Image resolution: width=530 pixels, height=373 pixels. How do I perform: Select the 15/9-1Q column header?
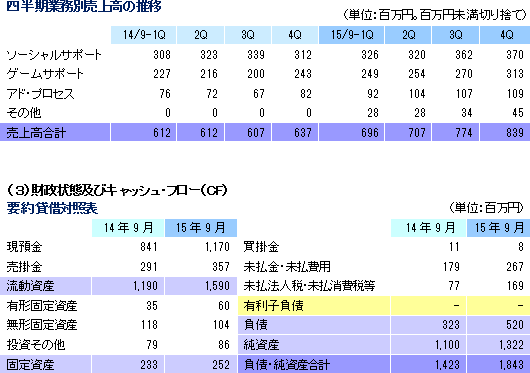coord(352,35)
